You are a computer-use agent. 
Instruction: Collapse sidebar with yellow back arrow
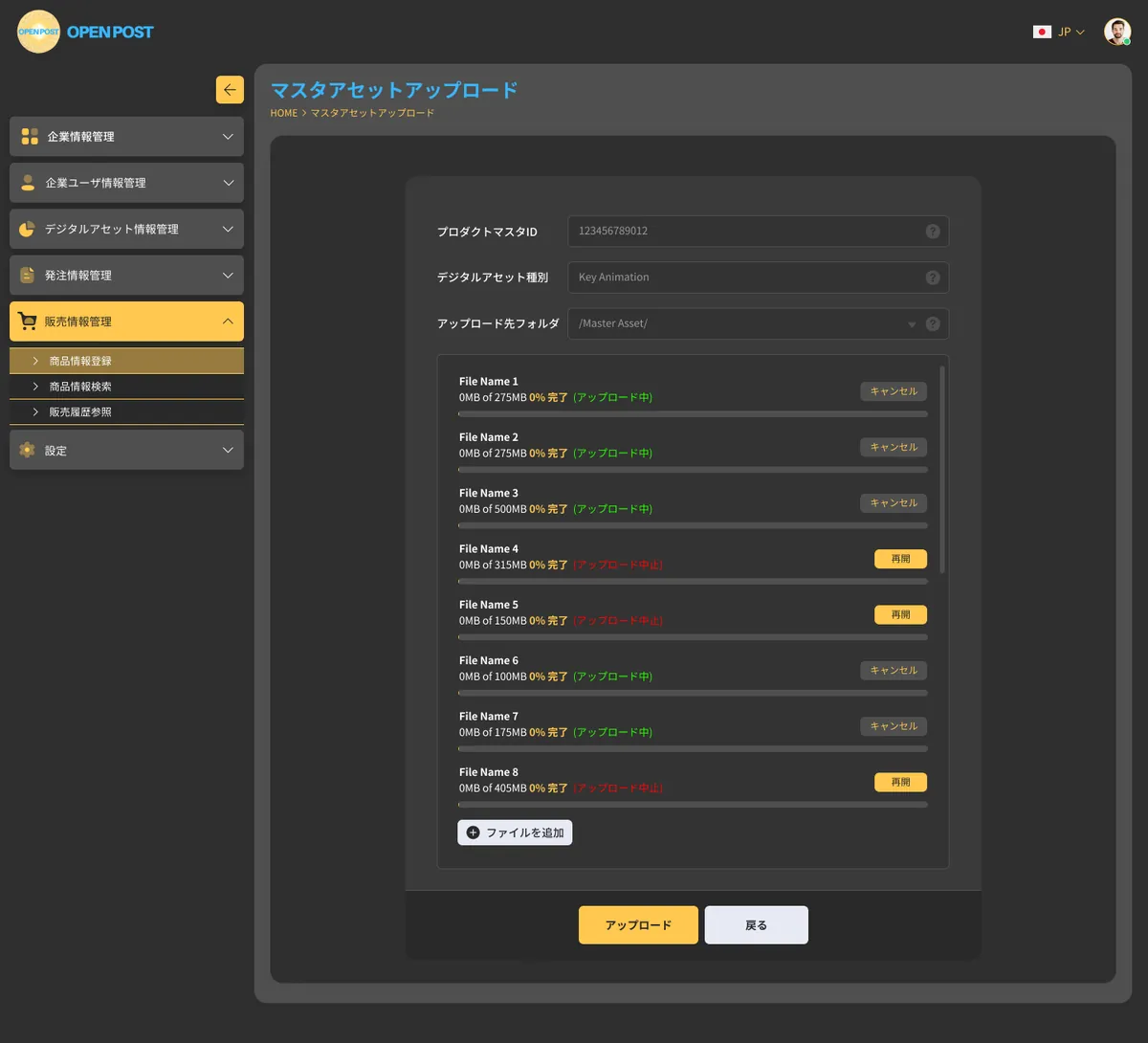click(x=230, y=90)
